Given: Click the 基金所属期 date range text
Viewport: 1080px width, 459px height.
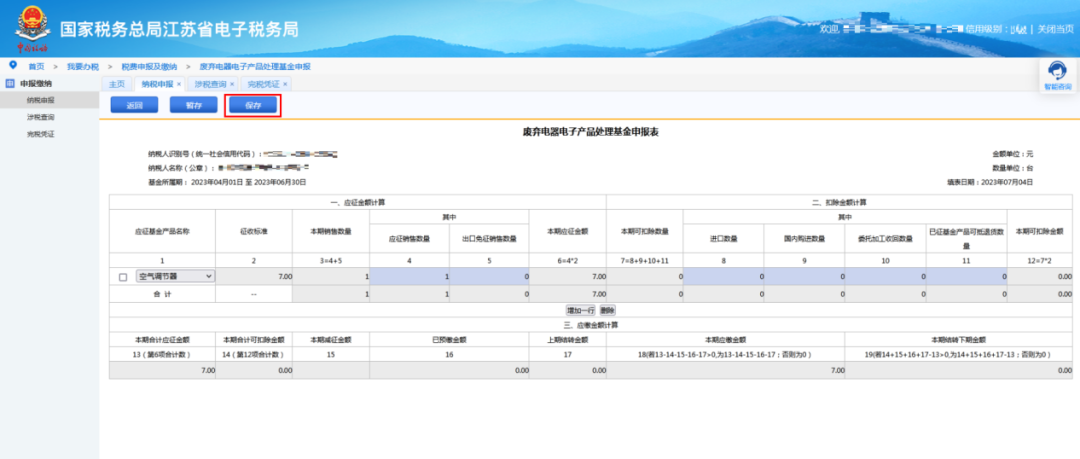Looking at the screenshot, I should coord(227,183).
